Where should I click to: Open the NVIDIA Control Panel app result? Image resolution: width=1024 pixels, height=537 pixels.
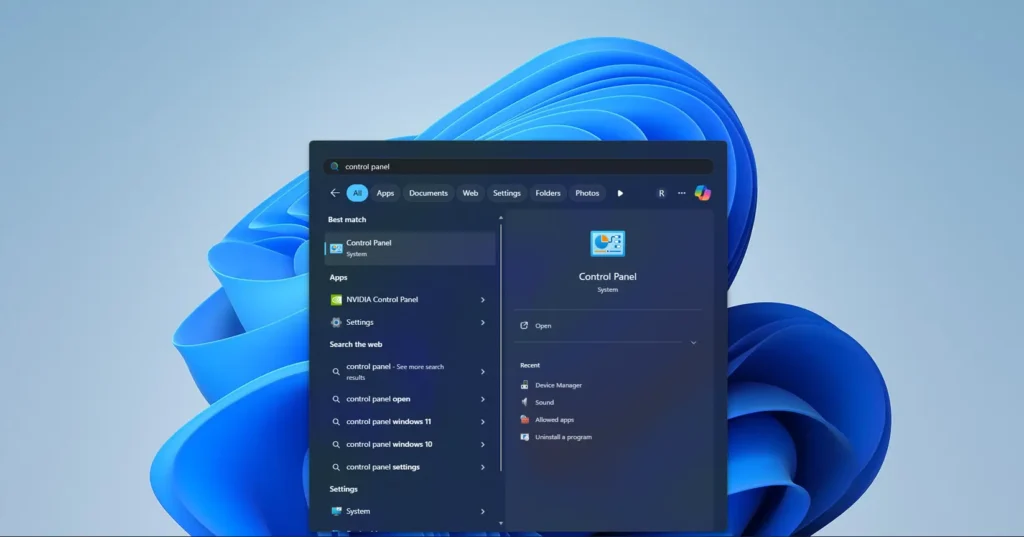410,300
